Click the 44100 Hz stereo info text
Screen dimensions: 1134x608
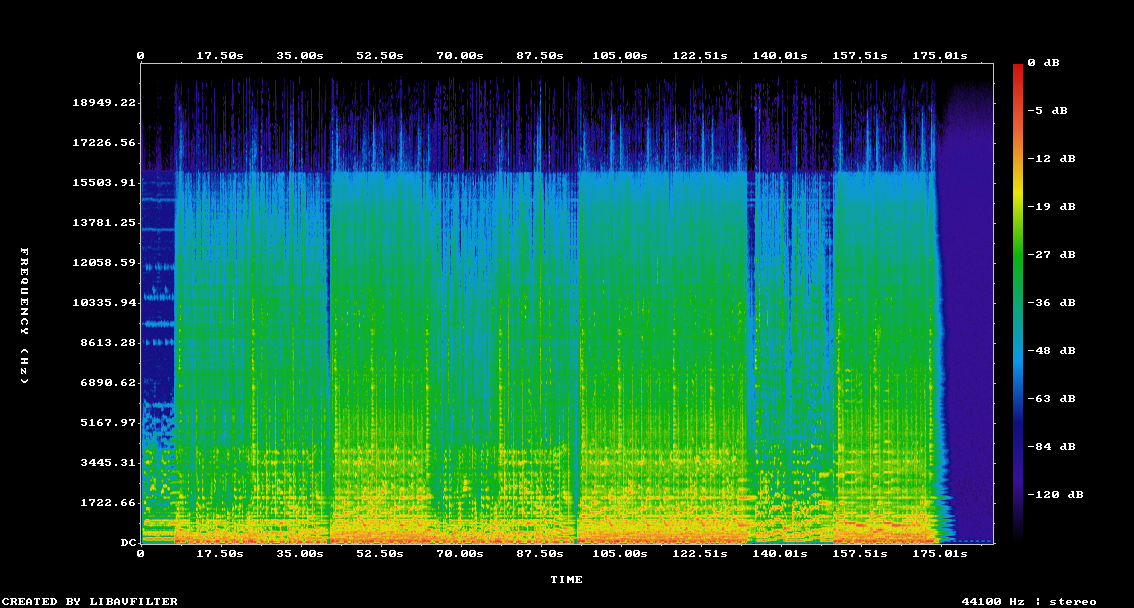[x=1029, y=601]
